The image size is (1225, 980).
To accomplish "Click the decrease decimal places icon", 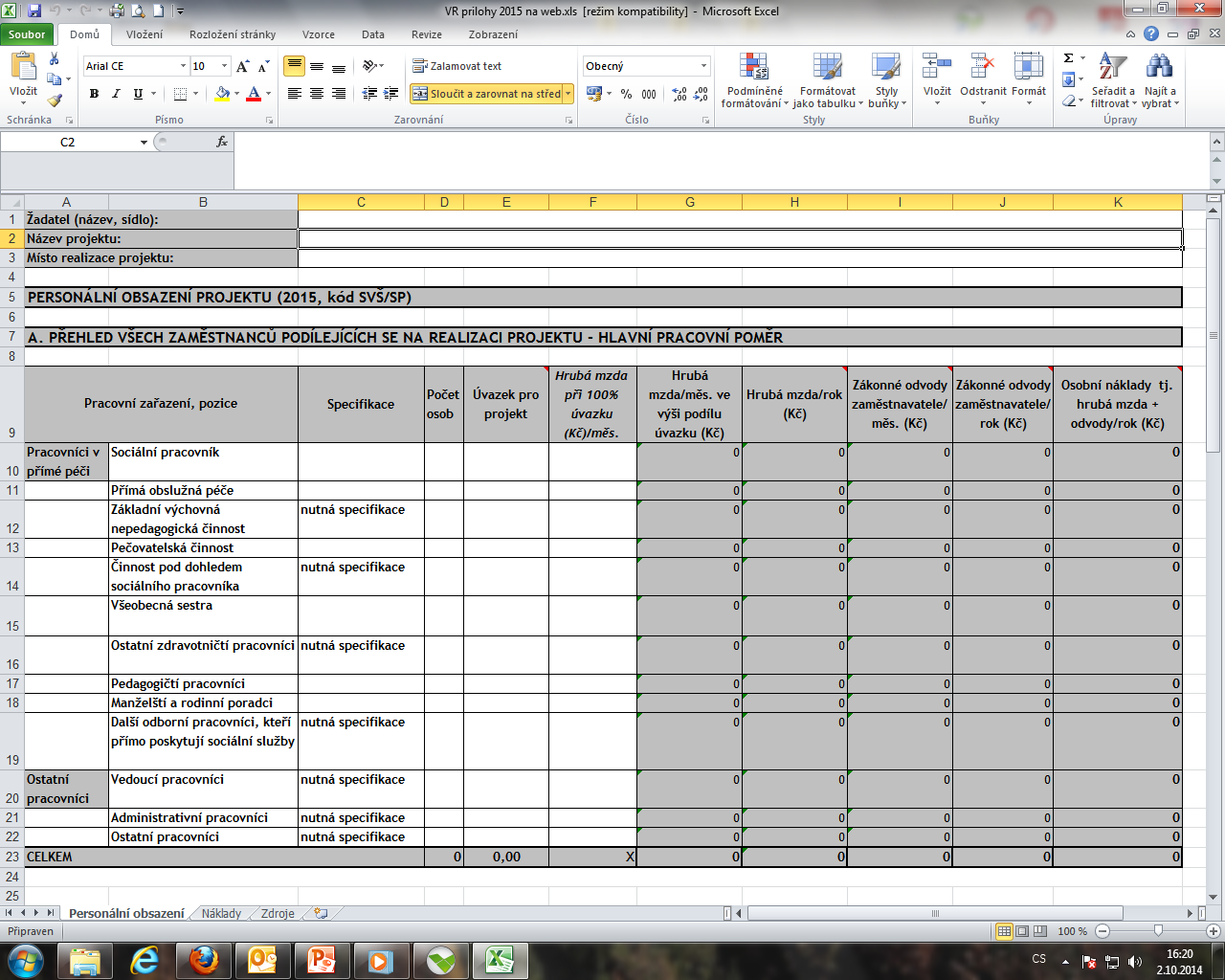I will pyautogui.click(x=702, y=94).
